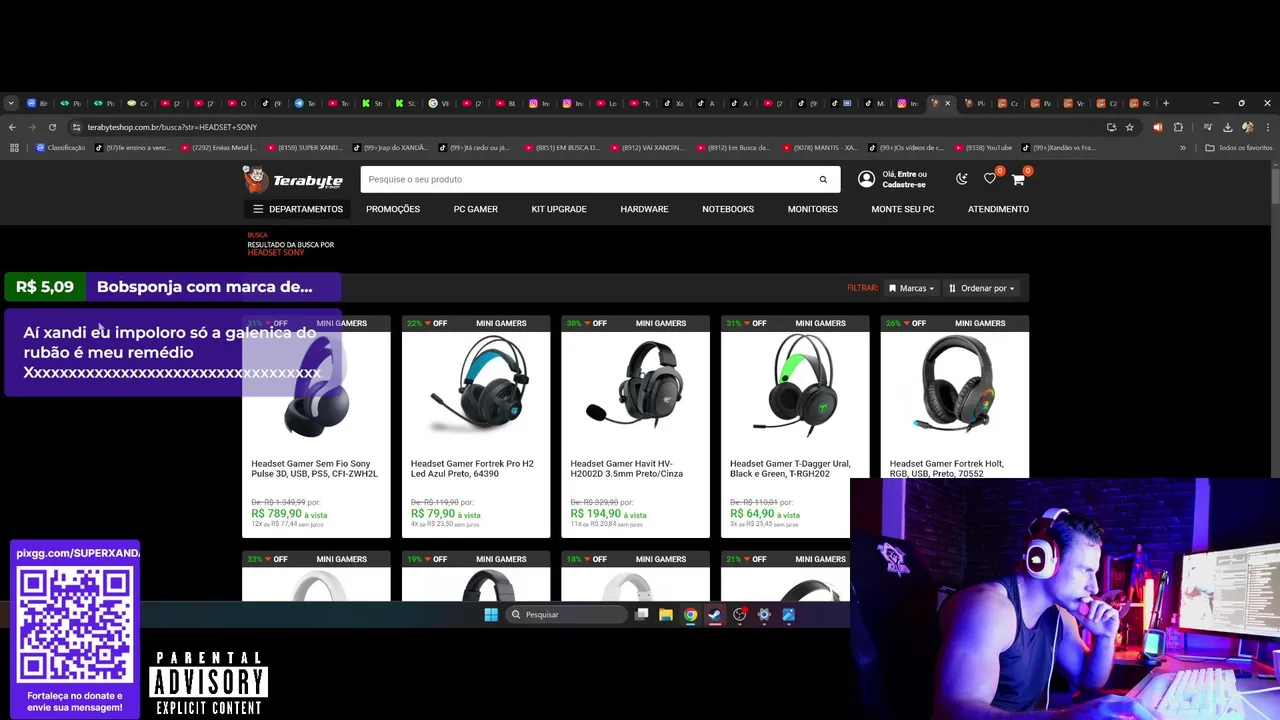Click the Terabyte shop logo
Viewport: 1280px width, 720px height.
[x=293, y=179]
